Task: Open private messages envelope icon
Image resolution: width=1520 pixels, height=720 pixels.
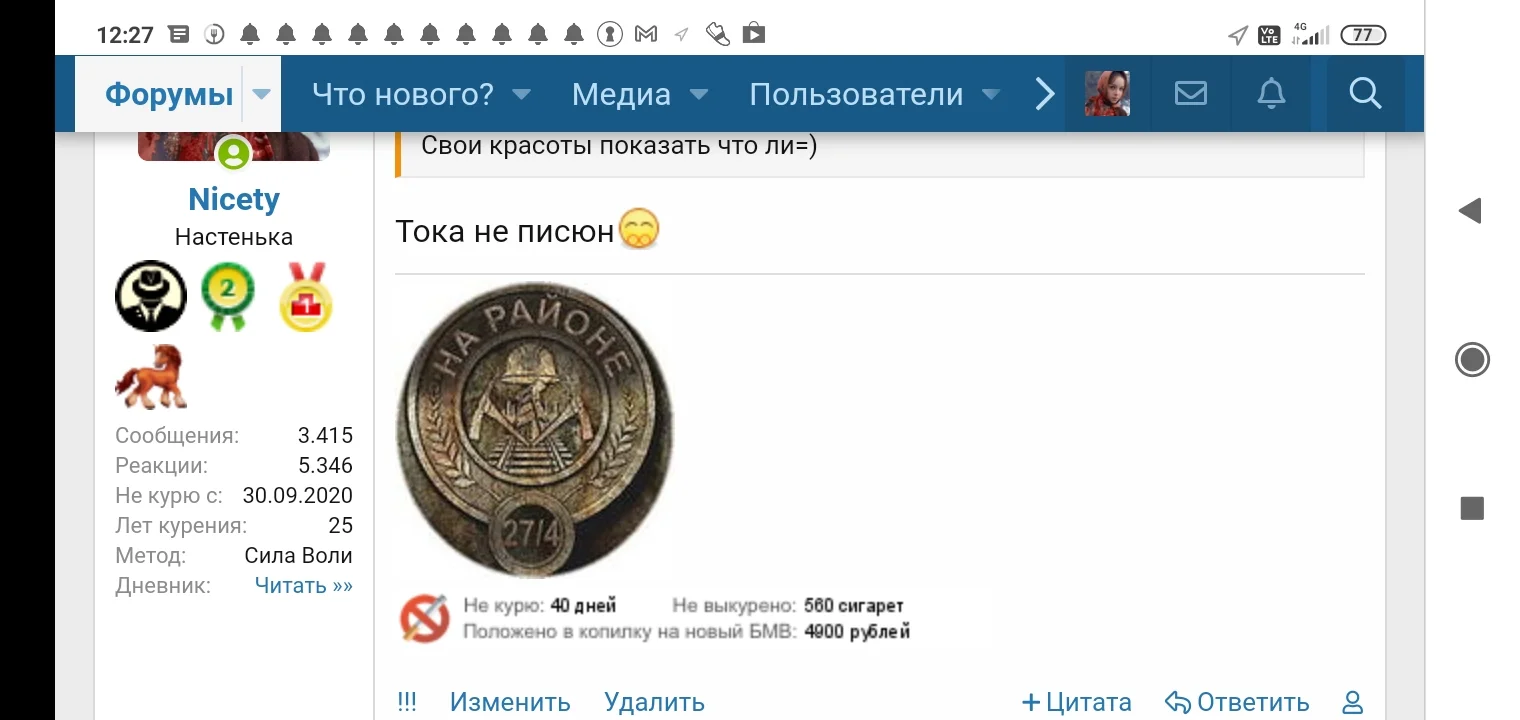Action: pyautogui.click(x=1190, y=94)
